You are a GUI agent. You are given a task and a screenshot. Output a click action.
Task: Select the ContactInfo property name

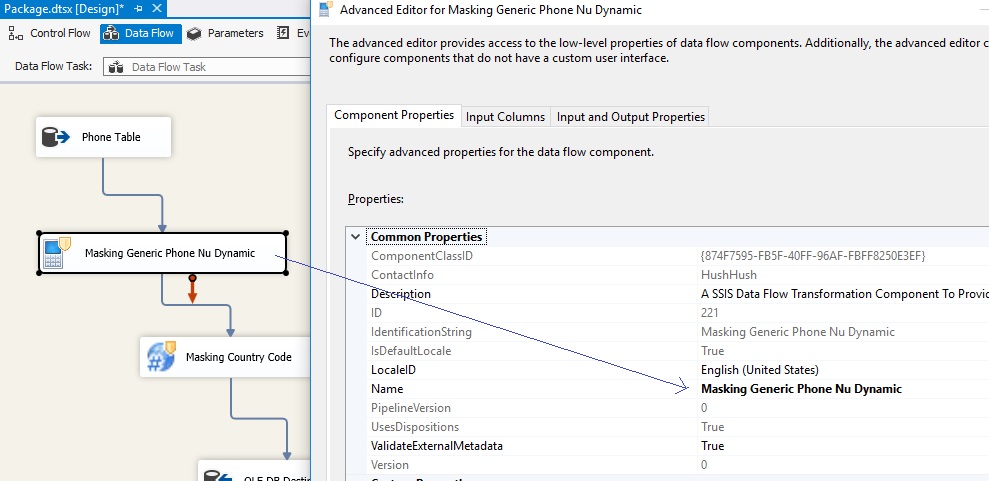402,275
